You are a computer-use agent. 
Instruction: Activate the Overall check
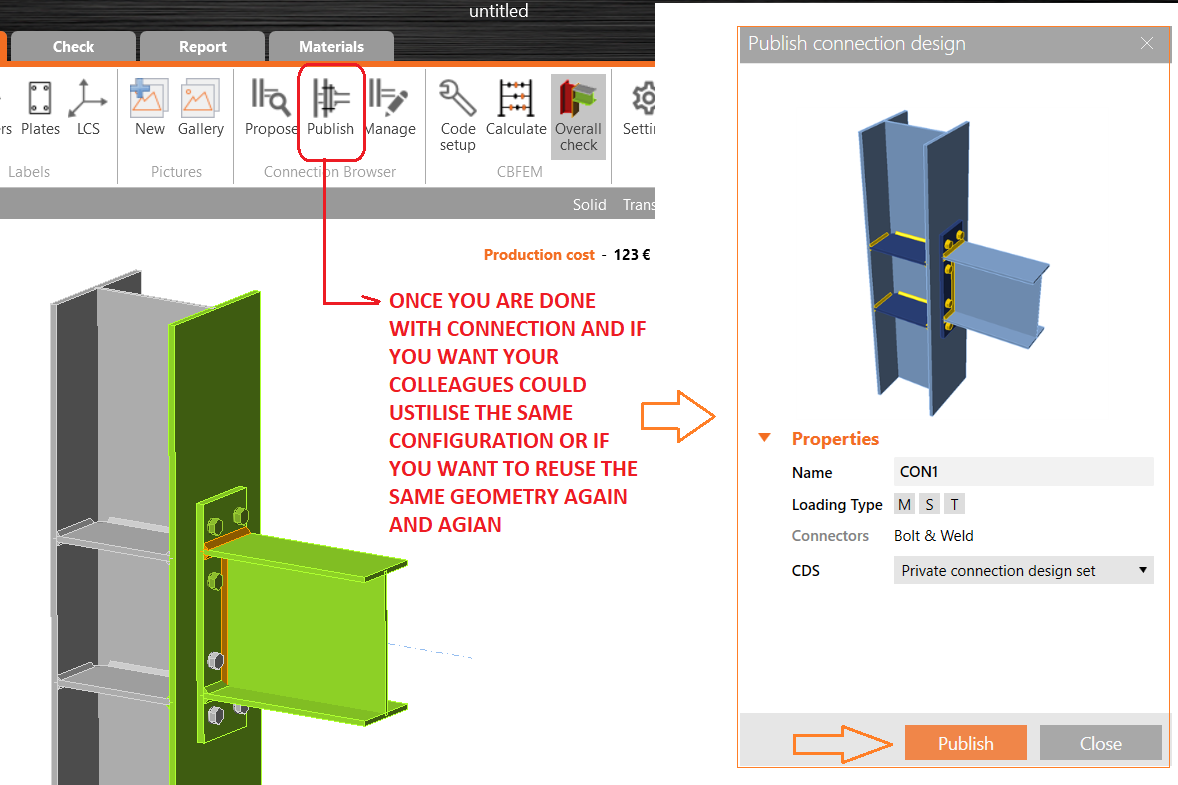(578, 112)
